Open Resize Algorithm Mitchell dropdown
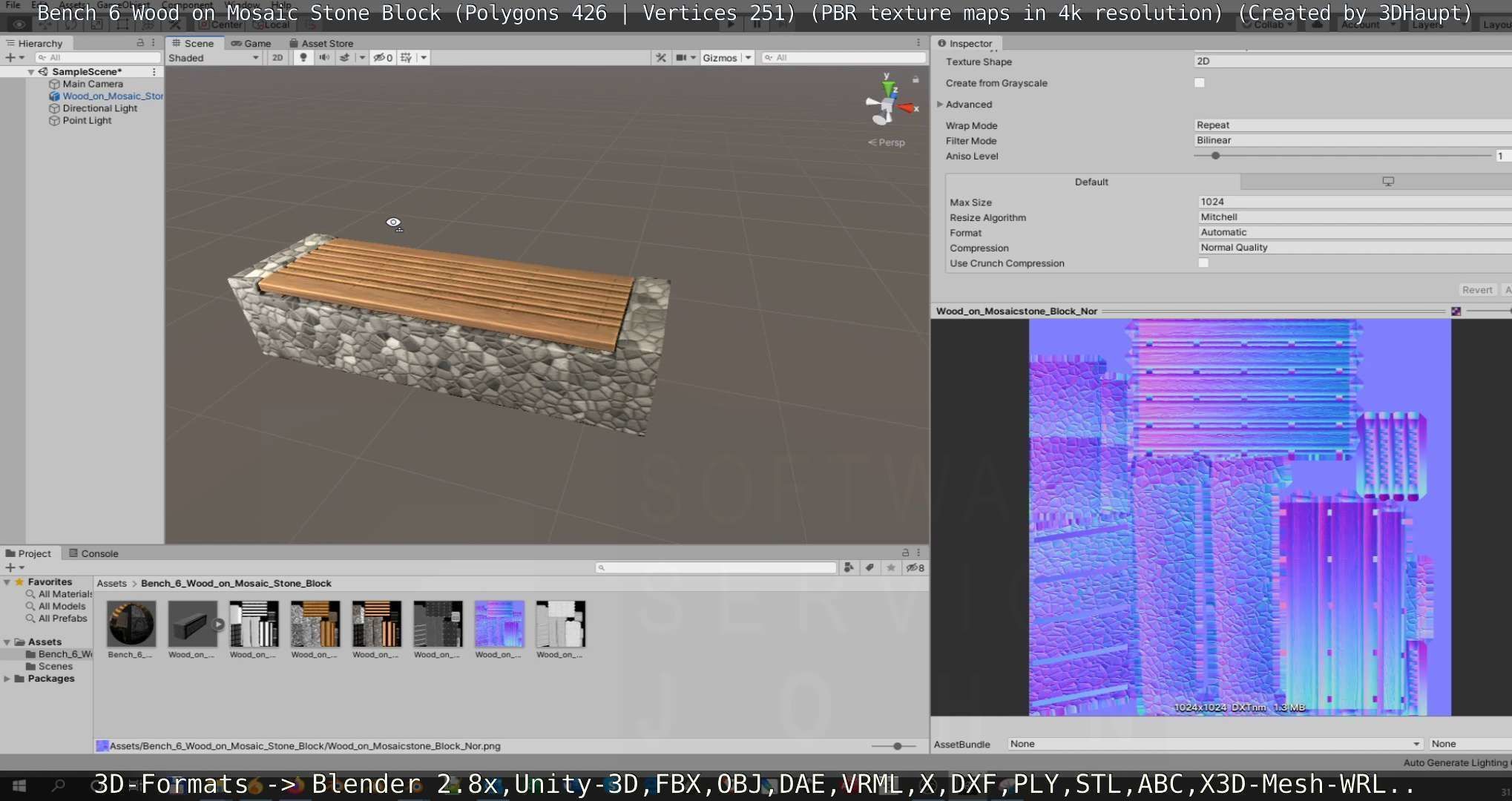 coord(1355,217)
